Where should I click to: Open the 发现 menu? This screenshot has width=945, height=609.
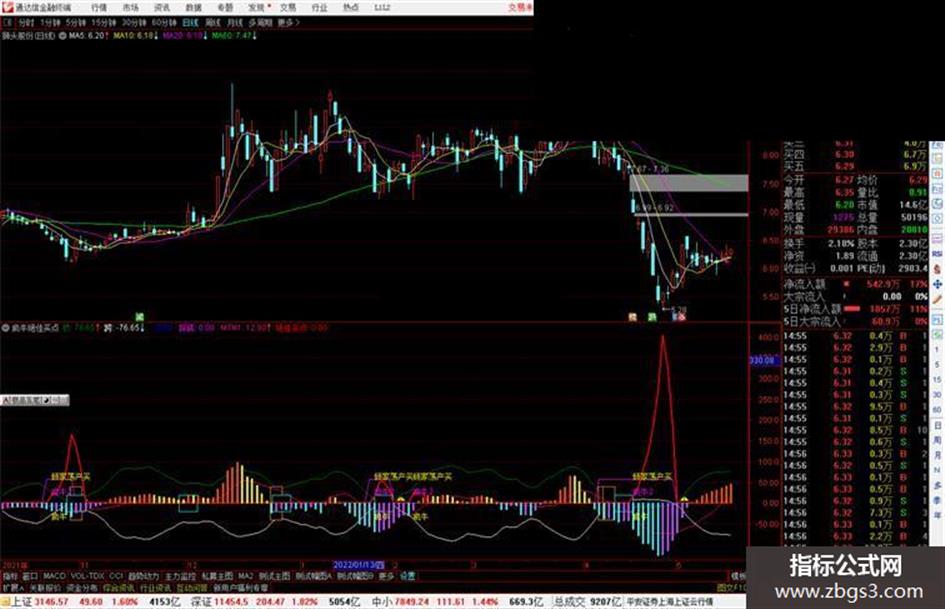click(x=257, y=7)
